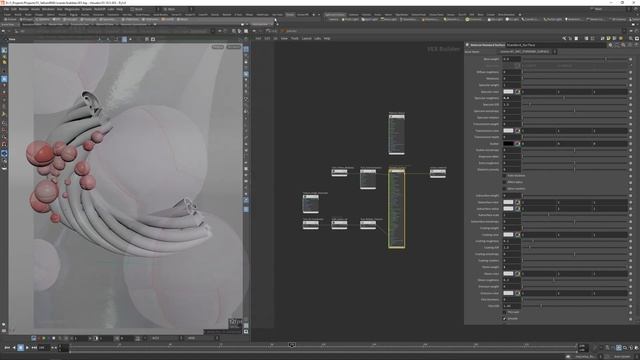640x360 pixels.
Task: Select the GI Light shelf tool
Action: pos(513,19)
